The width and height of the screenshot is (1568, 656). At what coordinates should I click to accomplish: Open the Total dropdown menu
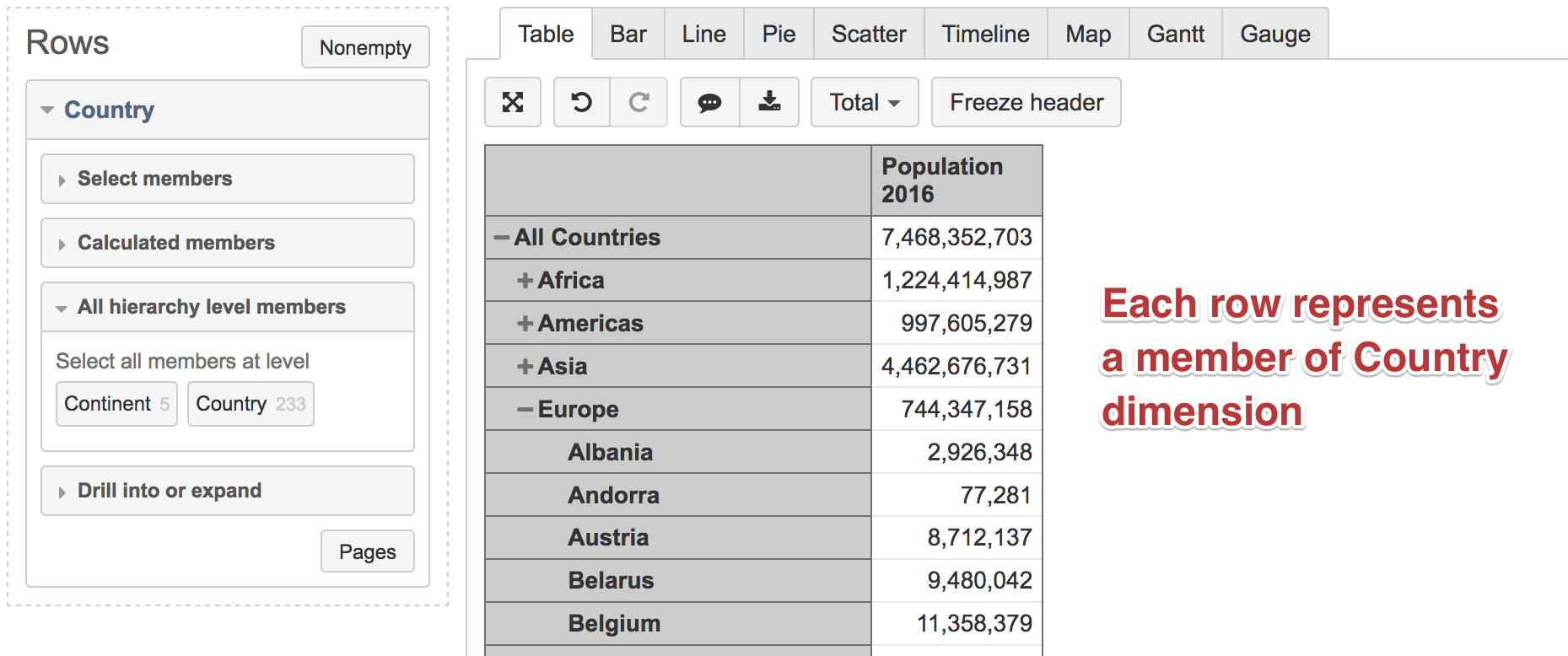click(864, 102)
